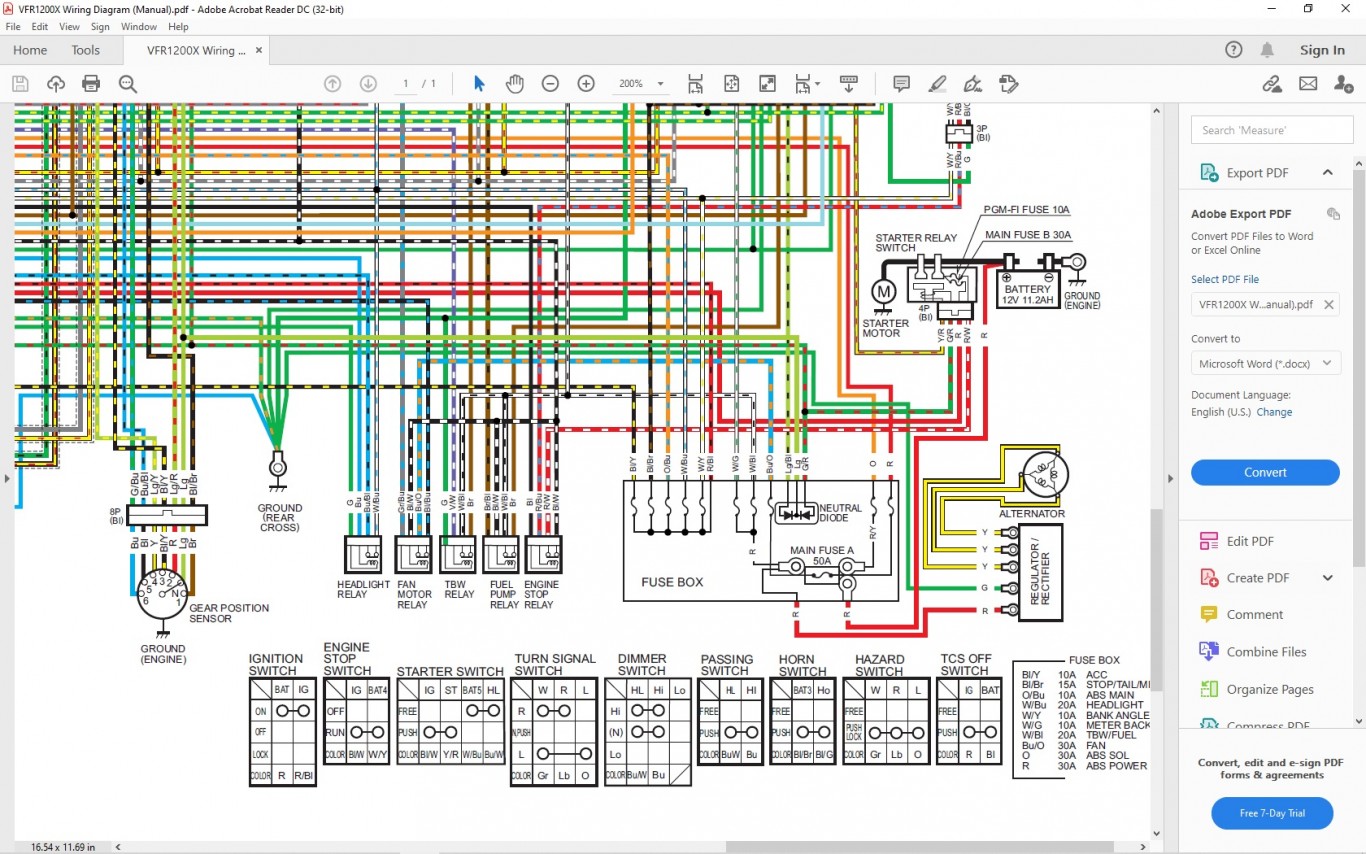Open the File menu
Viewport: 1366px width, 854px height.
click(13, 27)
